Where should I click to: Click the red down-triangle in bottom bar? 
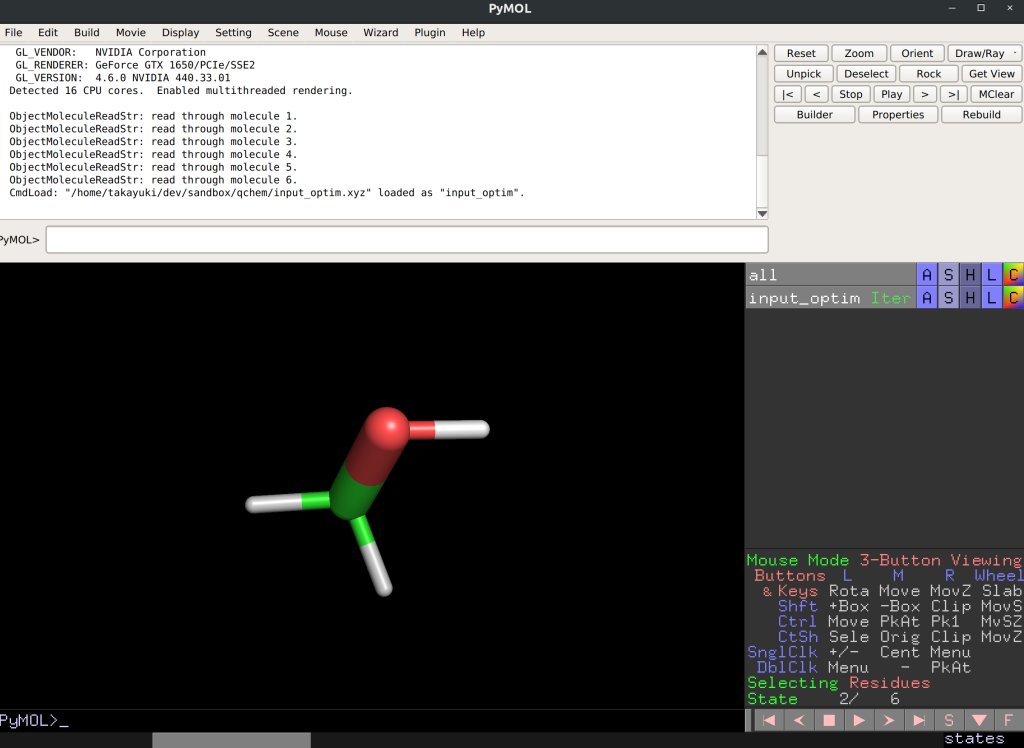pyautogui.click(x=979, y=720)
